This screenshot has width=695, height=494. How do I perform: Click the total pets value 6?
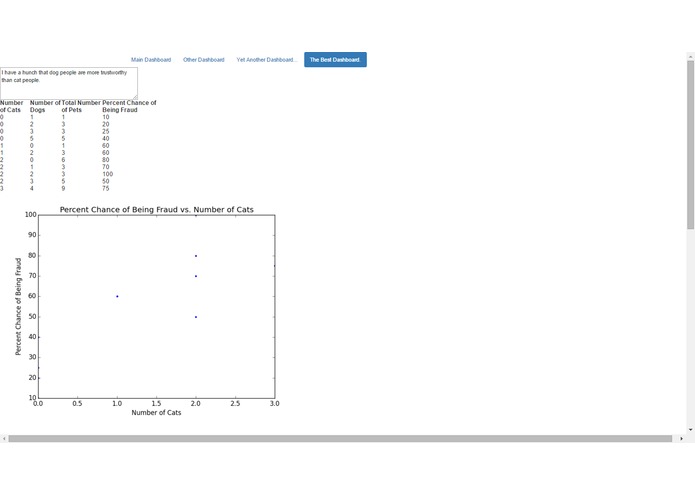[63, 160]
